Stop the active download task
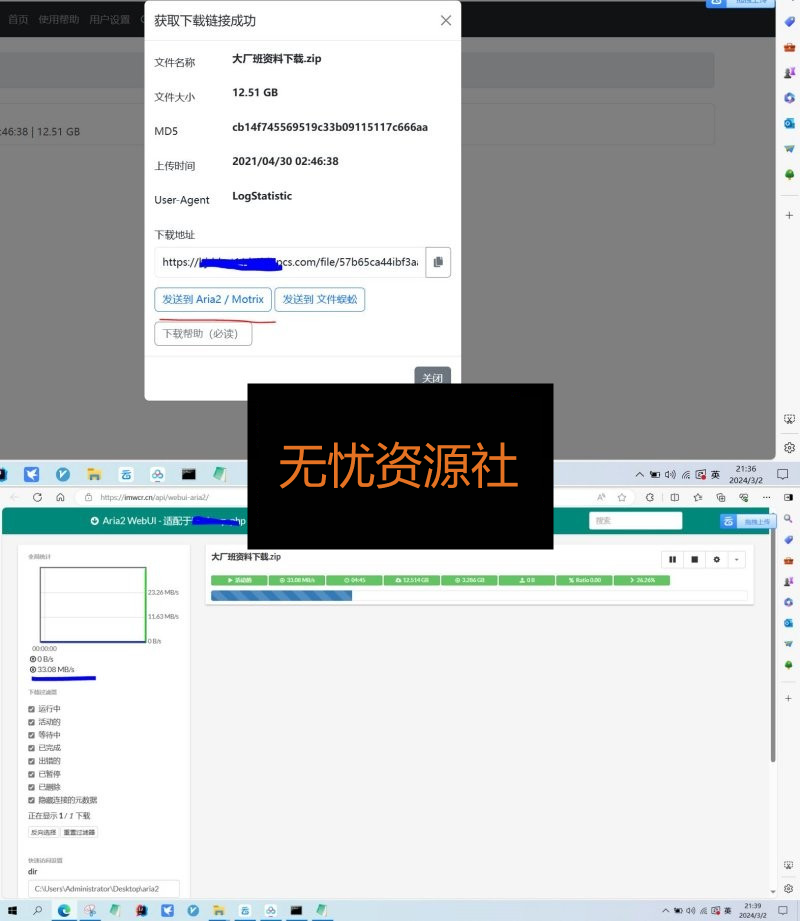Viewport: 800px width, 921px height. point(694,560)
